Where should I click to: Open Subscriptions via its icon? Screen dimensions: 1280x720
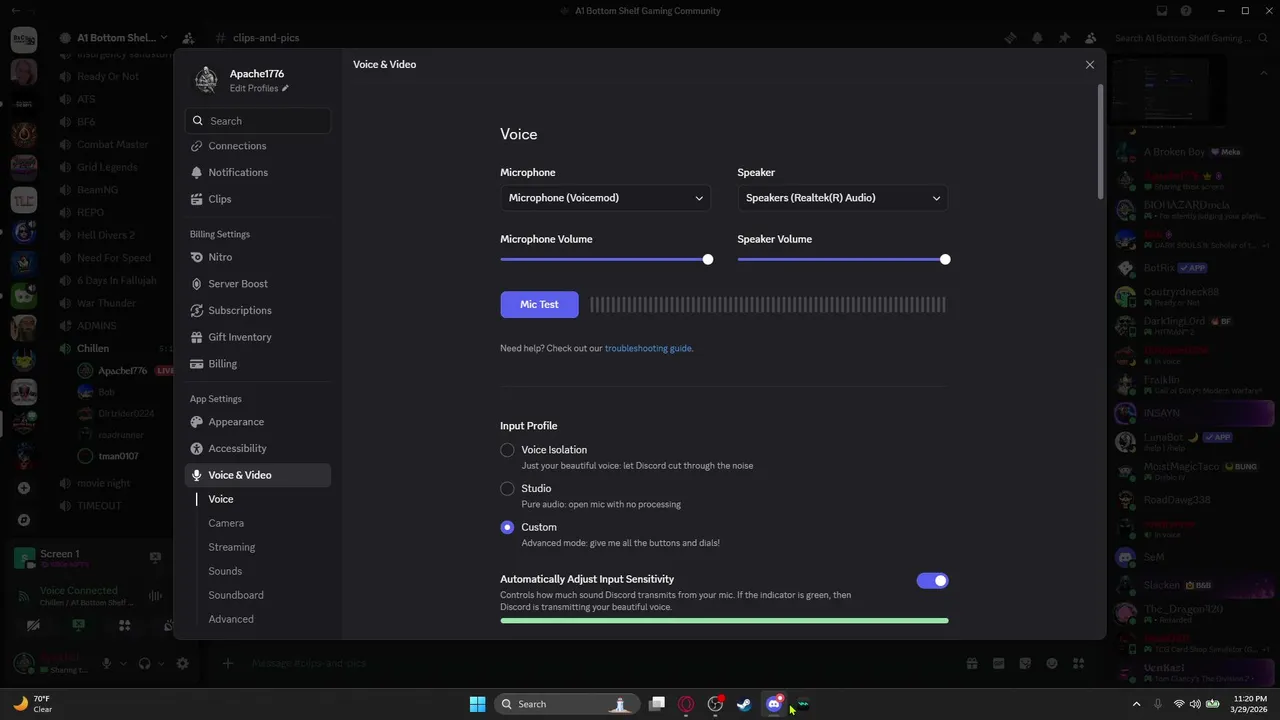coord(197,310)
